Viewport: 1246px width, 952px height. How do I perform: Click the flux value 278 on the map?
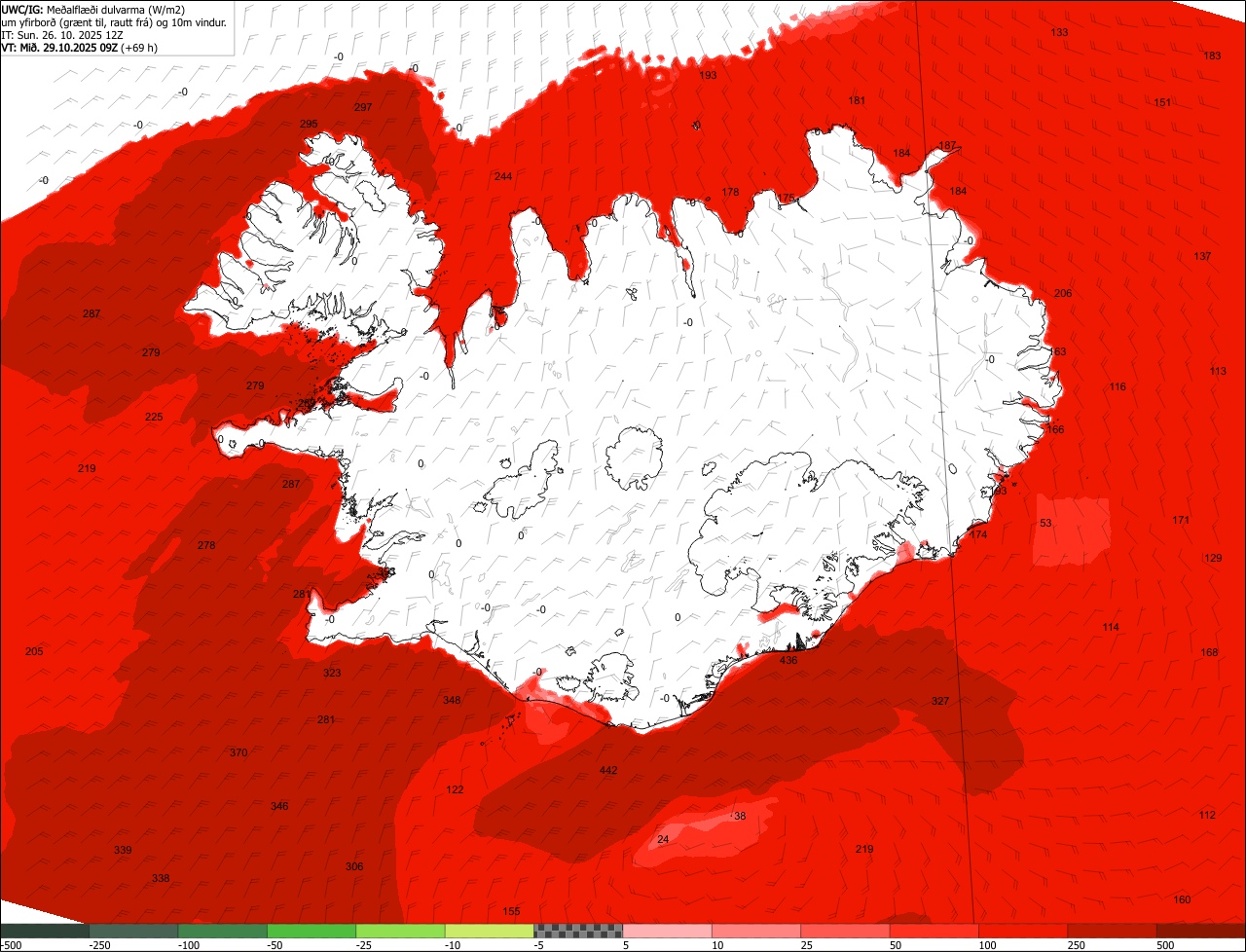tap(206, 546)
